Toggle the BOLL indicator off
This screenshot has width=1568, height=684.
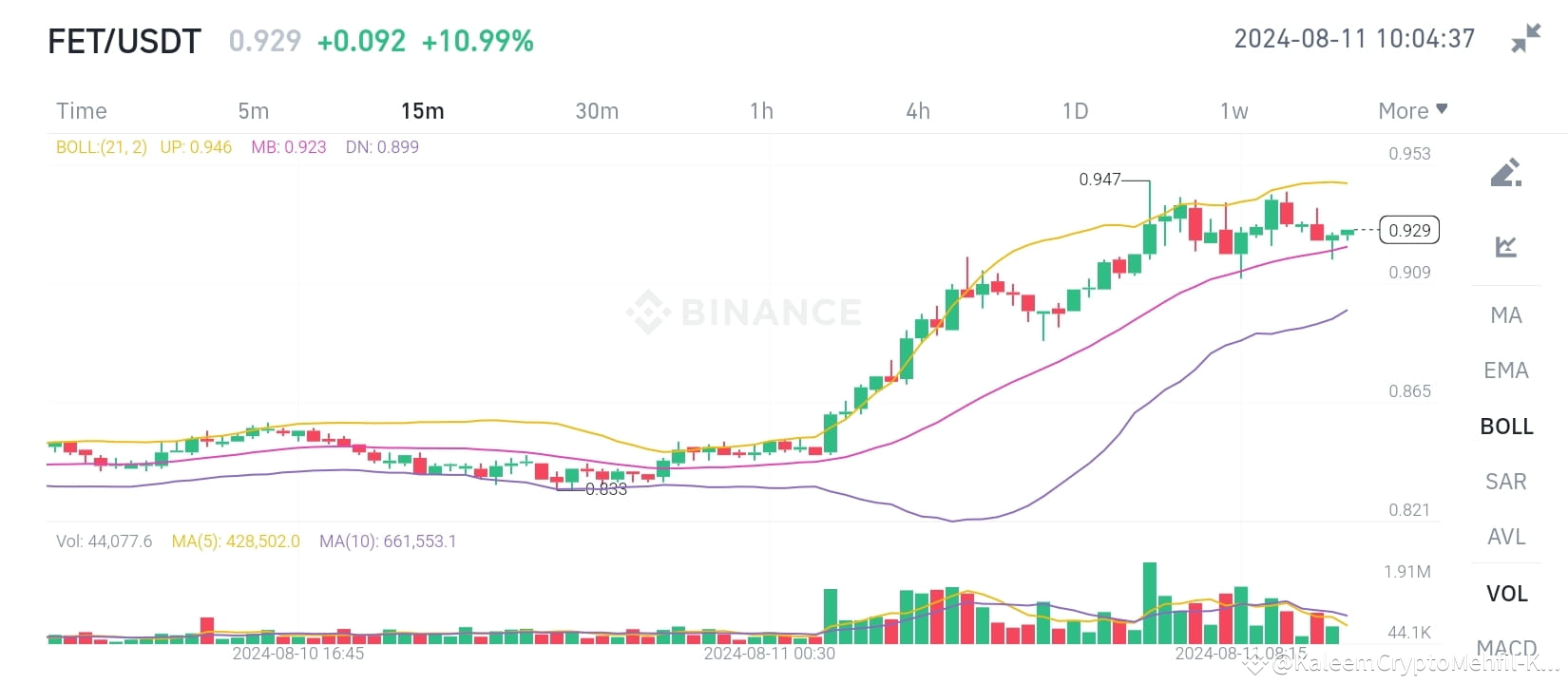click(x=1505, y=426)
